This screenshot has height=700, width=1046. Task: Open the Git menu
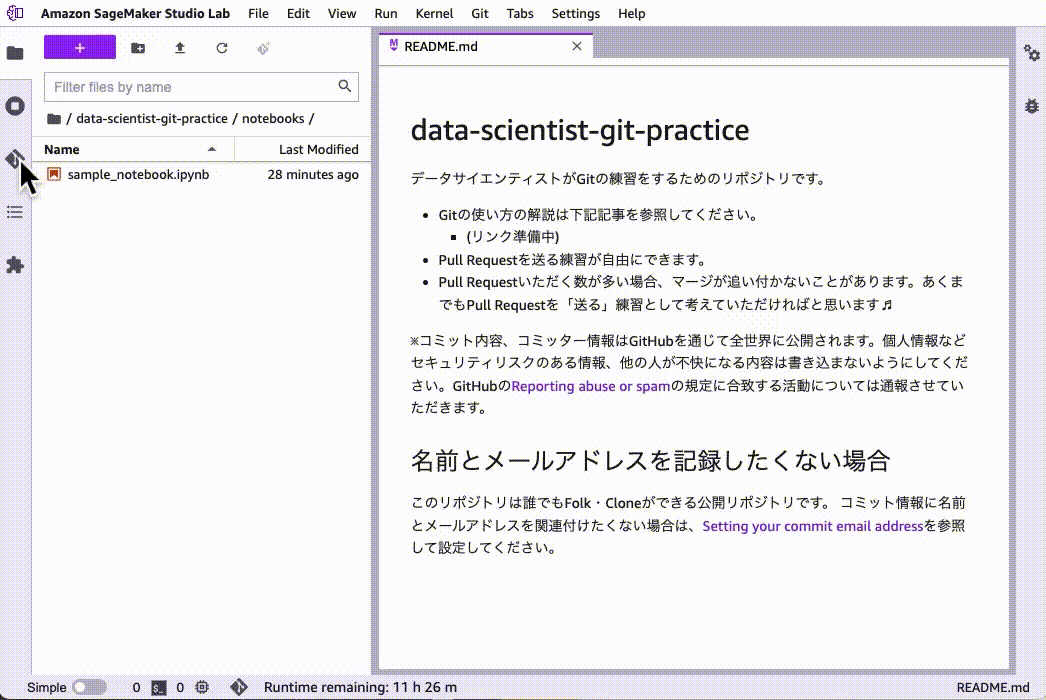tap(480, 13)
